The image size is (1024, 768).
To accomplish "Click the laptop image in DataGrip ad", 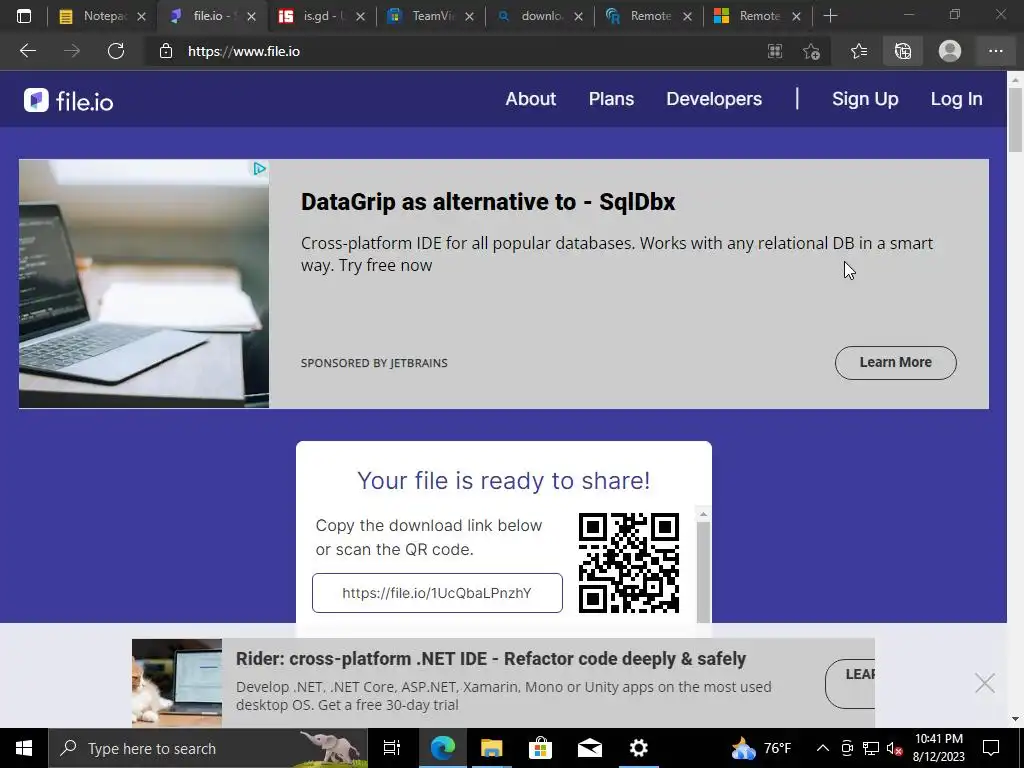I will point(144,284).
